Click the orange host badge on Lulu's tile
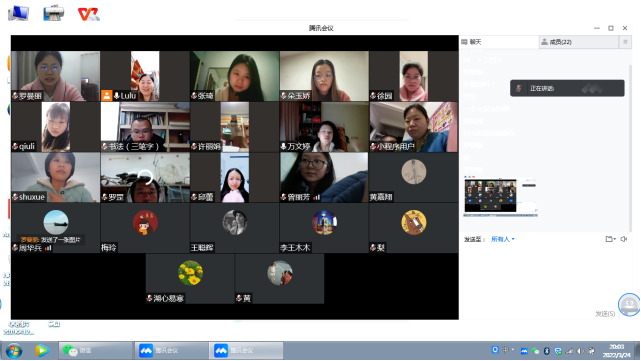Screen dimensions: 641x361 pyautogui.click(x=106, y=96)
